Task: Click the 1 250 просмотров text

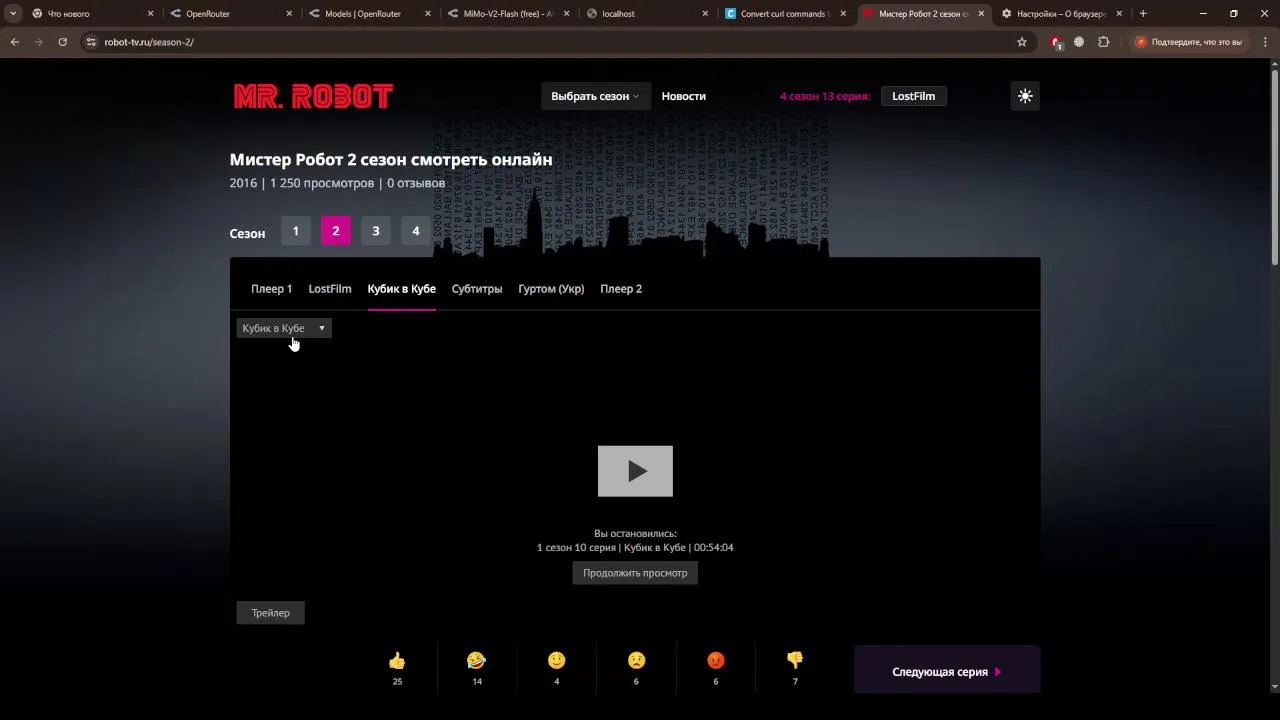Action: click(322, 183)
